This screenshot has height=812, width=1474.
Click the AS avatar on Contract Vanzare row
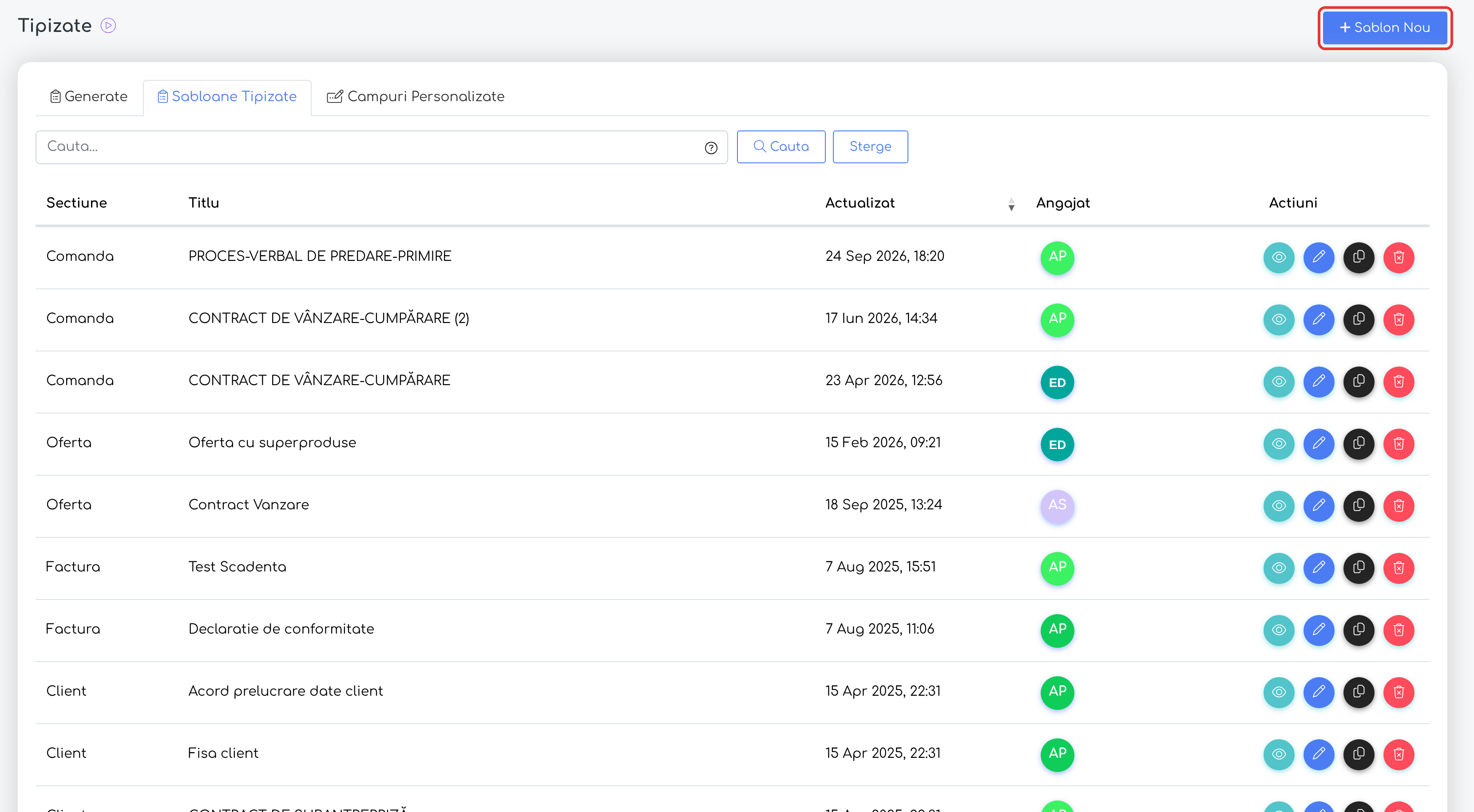[x=1057, y=507]
